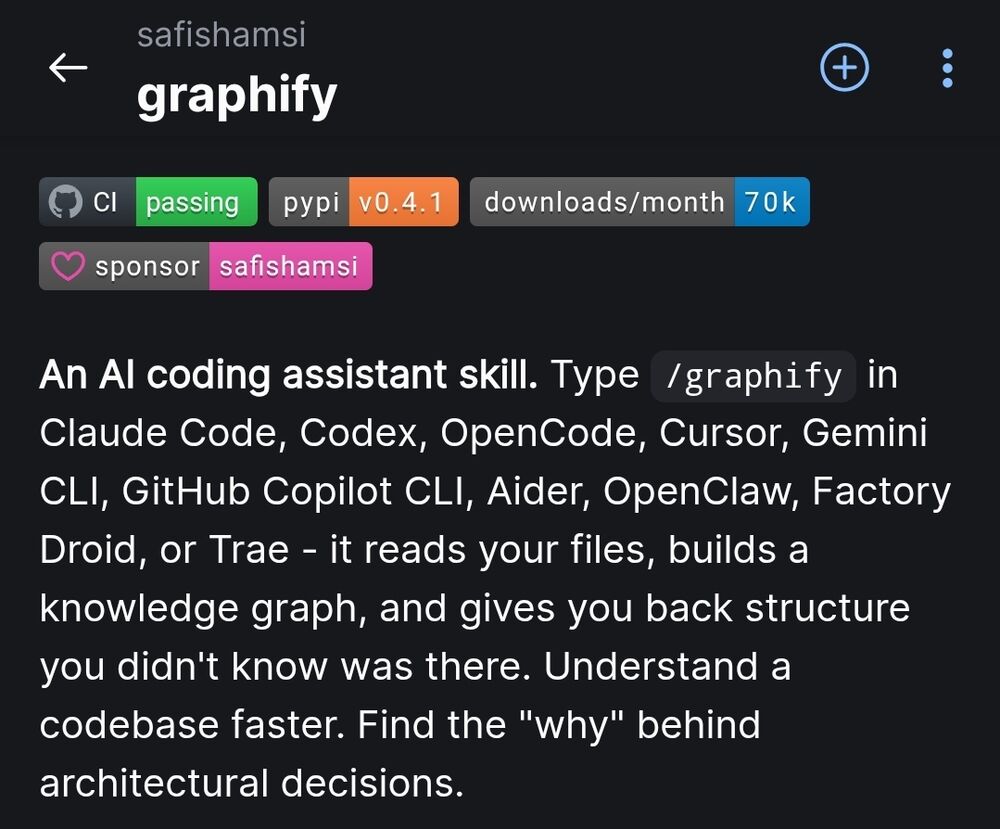Click the GitHub logo in CI badge
The width and height of the screenshot is (1000, 829).
[x=65, y=202]
